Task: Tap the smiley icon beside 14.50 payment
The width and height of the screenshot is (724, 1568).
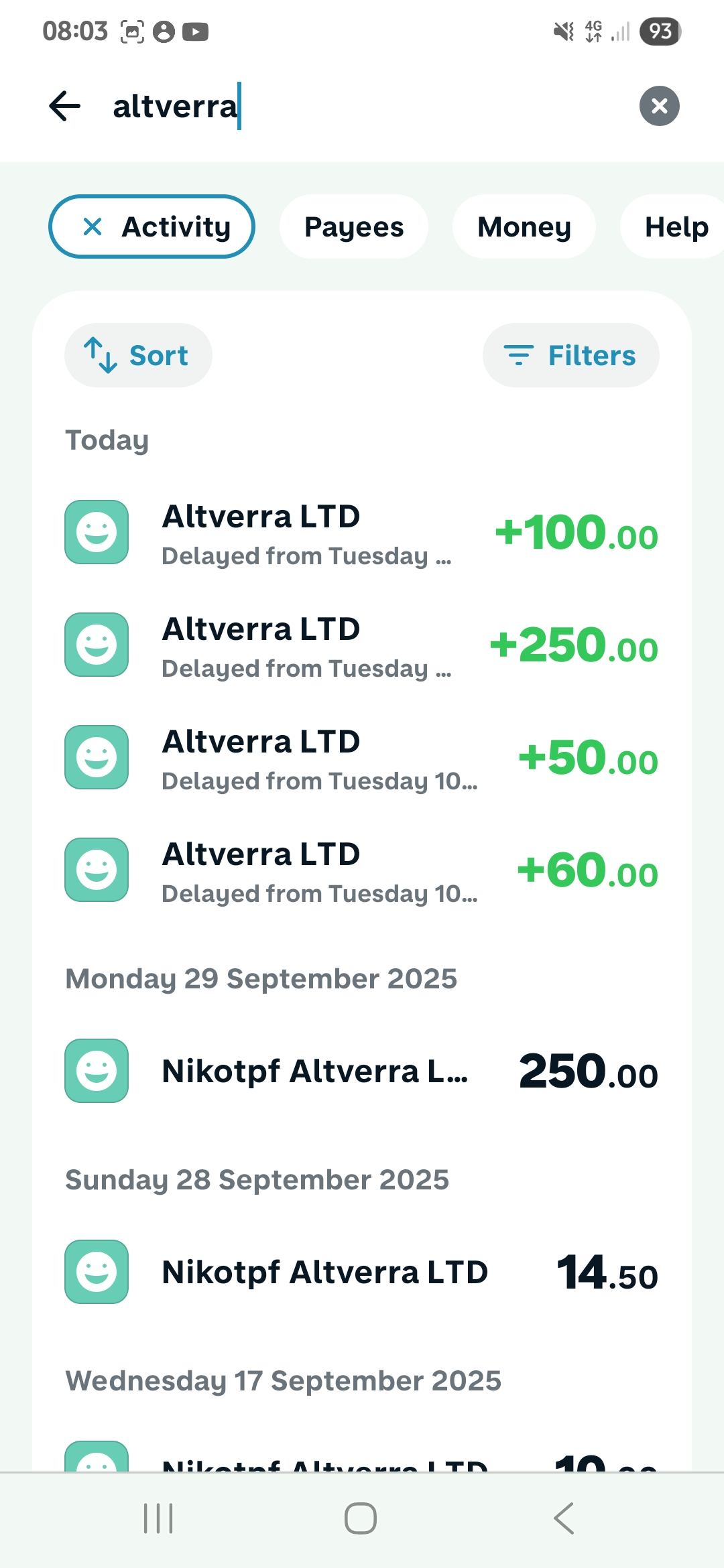Action: pos(97,1272)
